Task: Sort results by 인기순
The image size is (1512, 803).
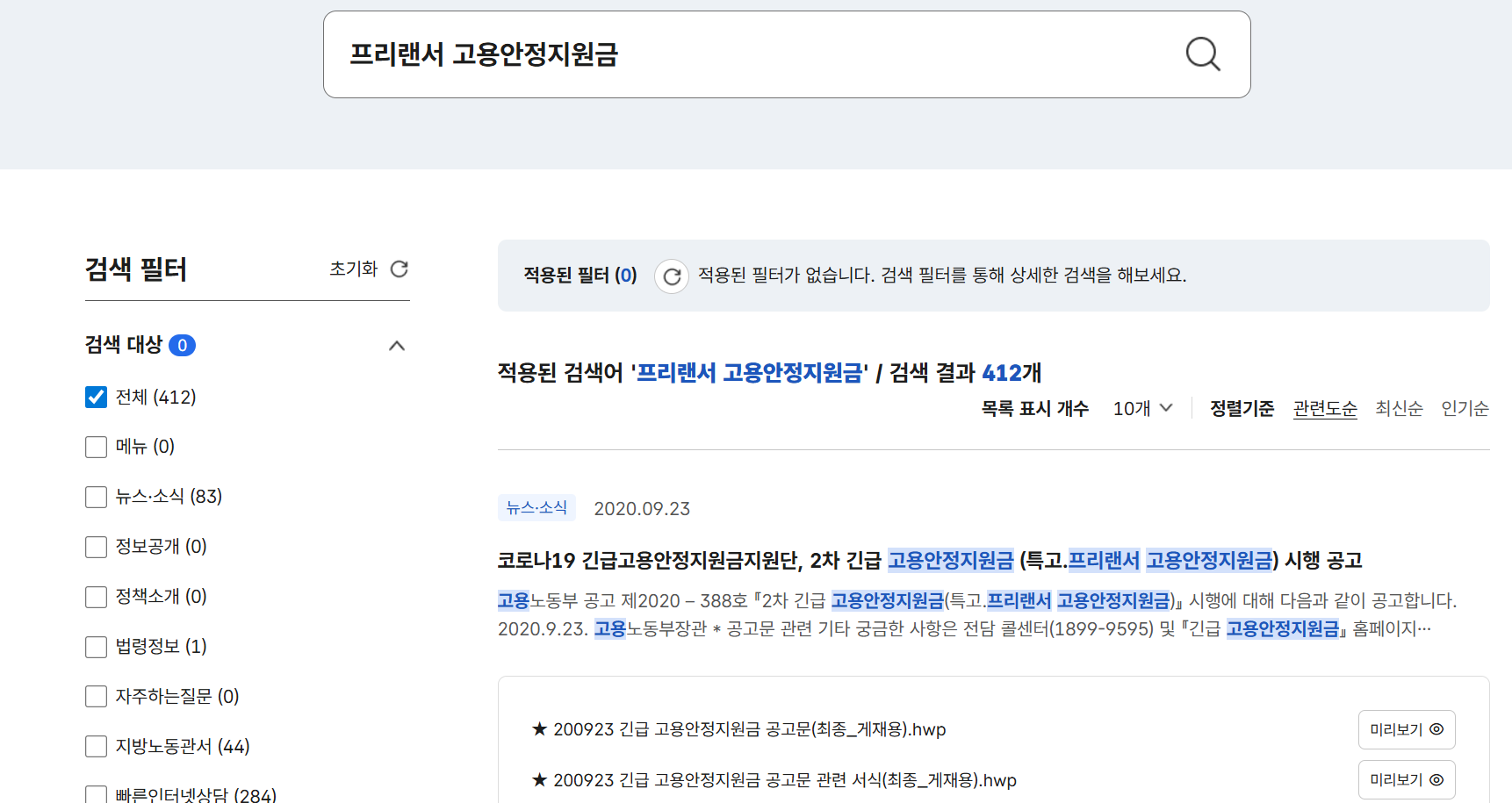Action: coord(1465,408)
